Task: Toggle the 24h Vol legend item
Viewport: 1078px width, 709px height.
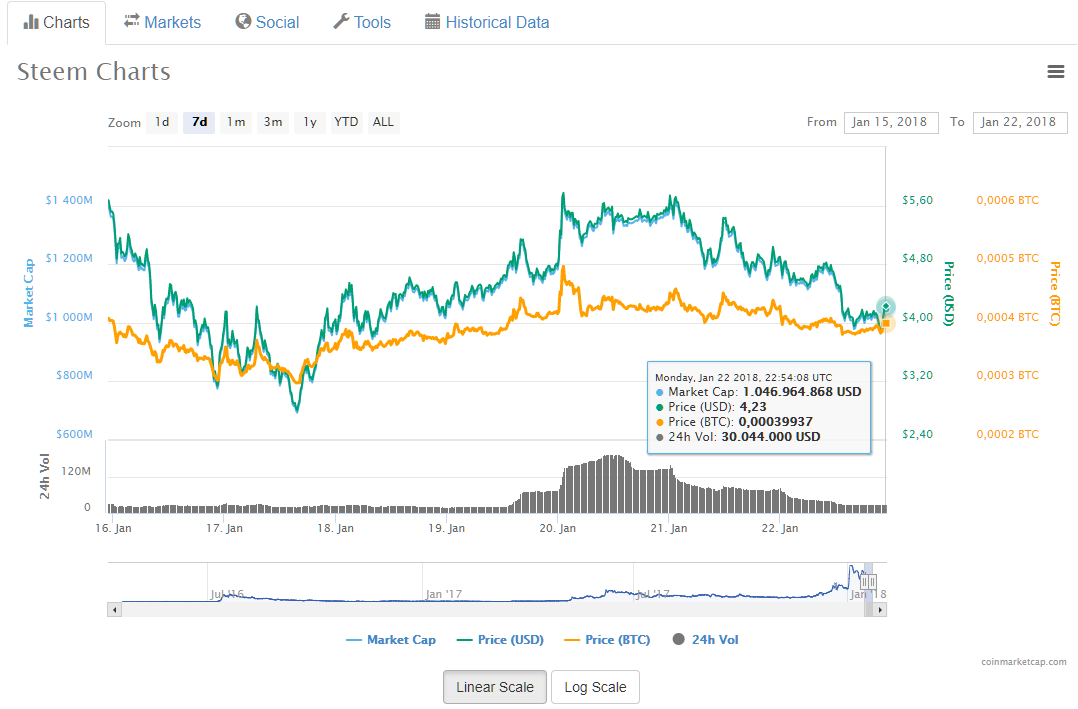Action: click(705, 640)
